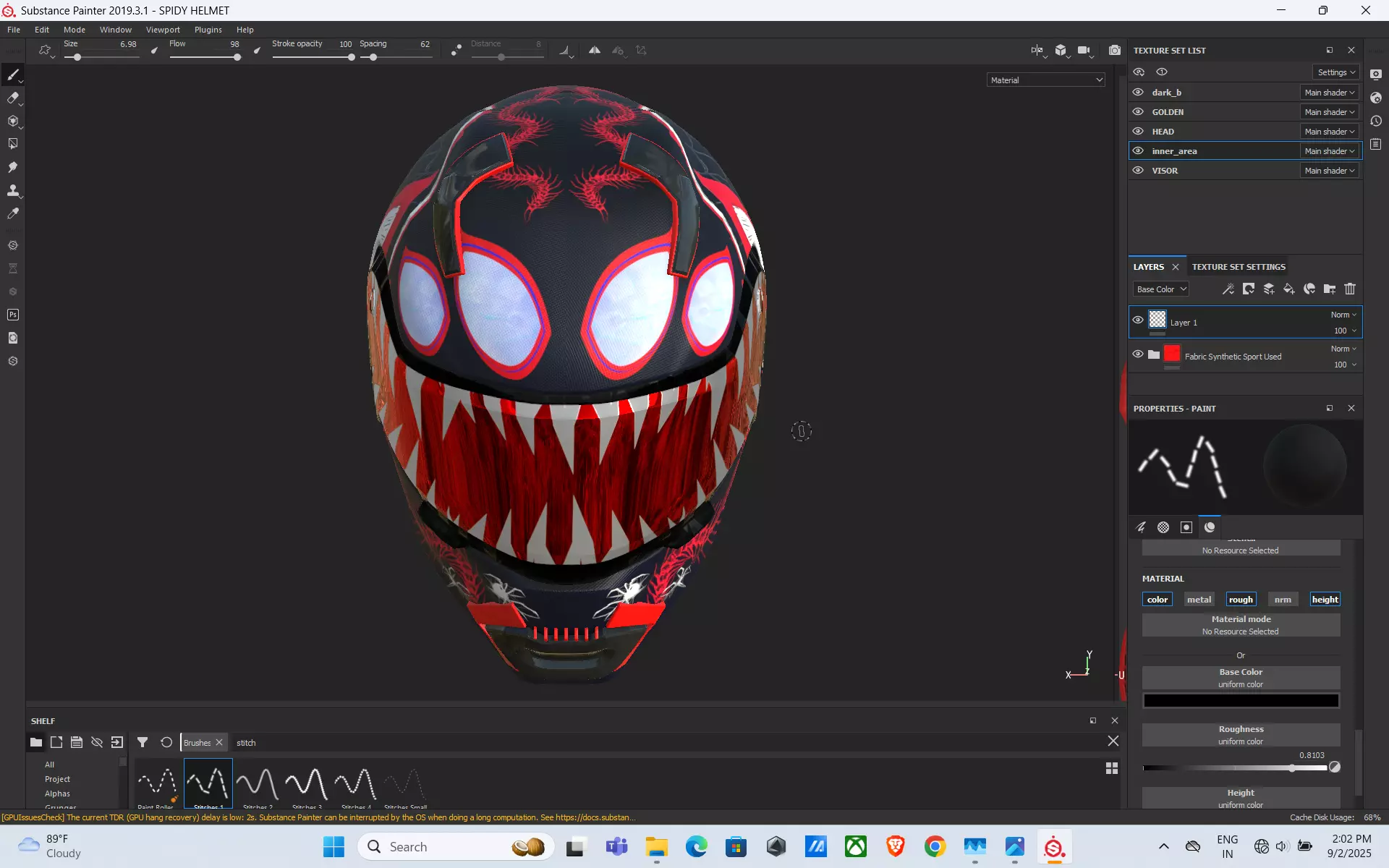The height and width of the screenshot is (868, 1389).
Task: Hide the dark_b texture set
Action: pos(1138,92)
